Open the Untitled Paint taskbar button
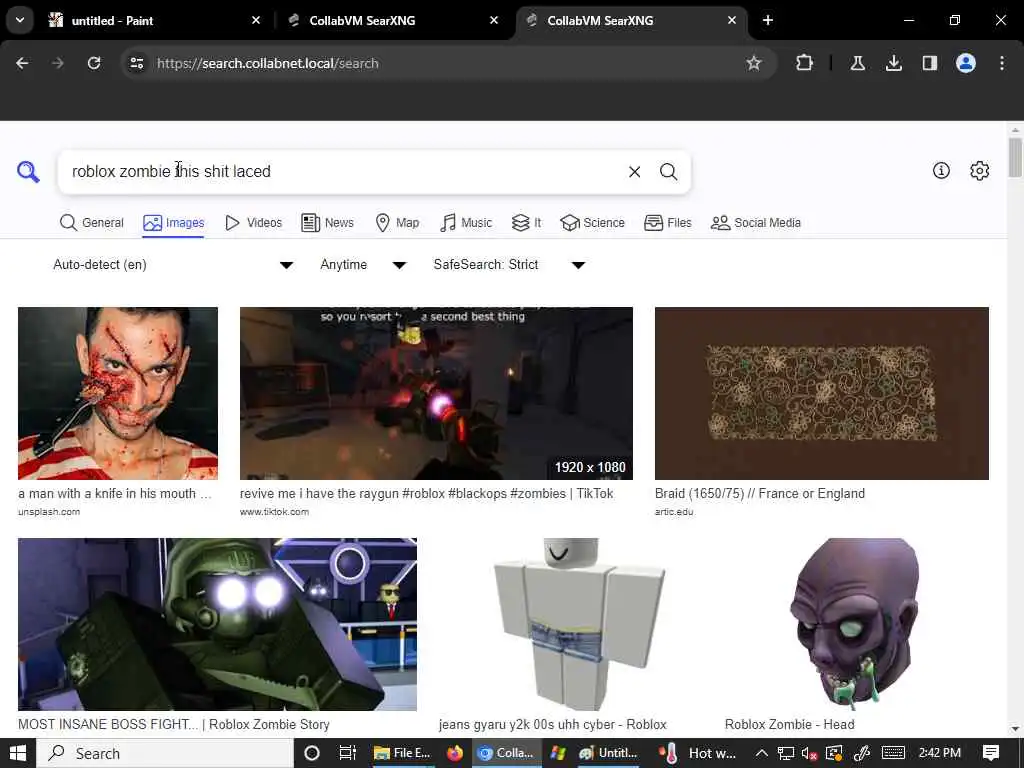Screen dimensions: 1024x768 click(609, 753)
